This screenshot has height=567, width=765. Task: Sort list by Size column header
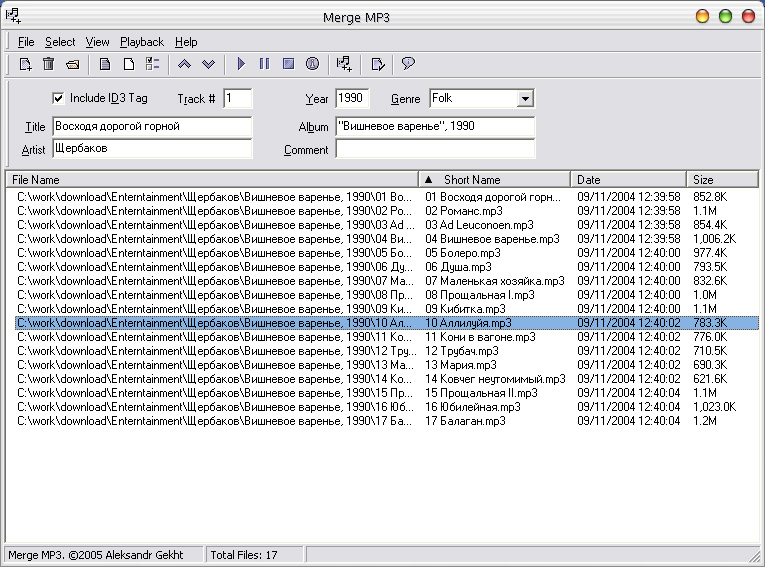point(704,180)
